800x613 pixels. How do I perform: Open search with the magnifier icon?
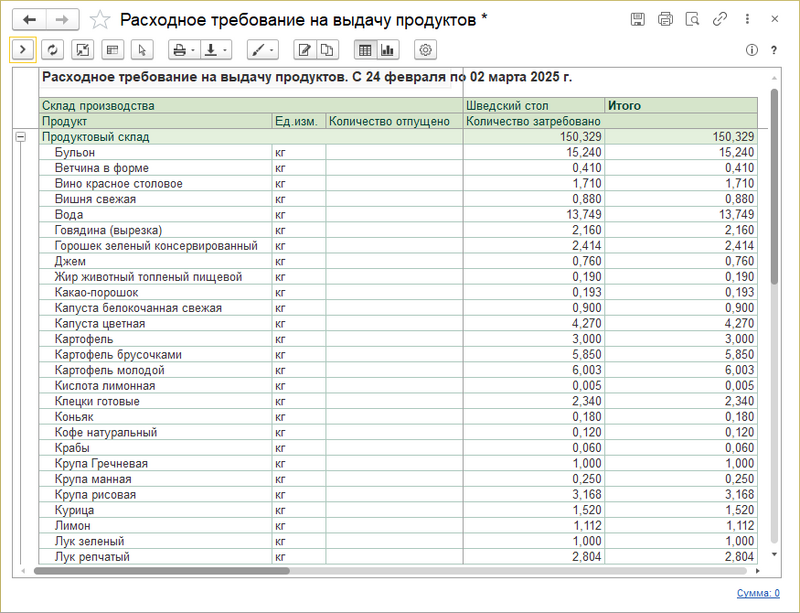pos(692,17)
